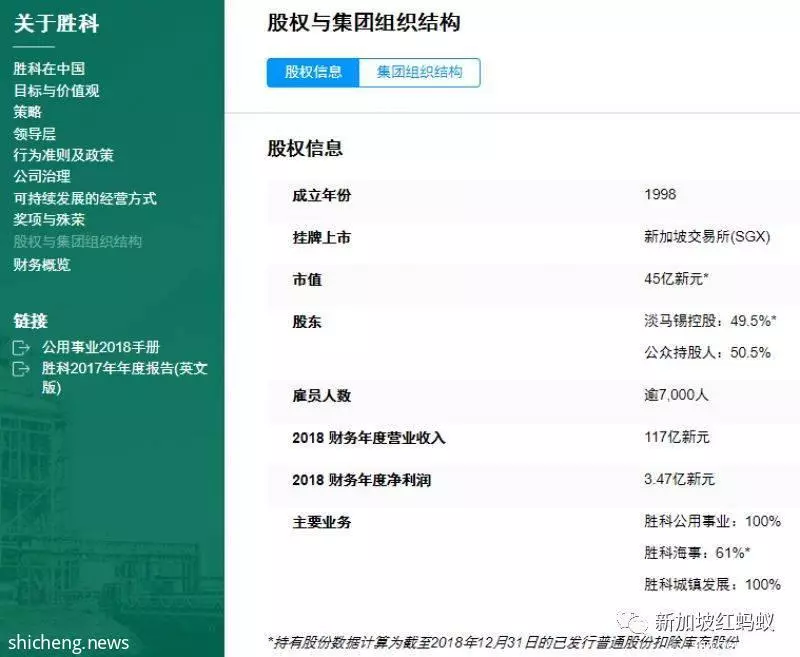Screen dimensions: 800x657
Task: Click the external-link icon beside 公用事业2018手册
Action: [21, 348]
